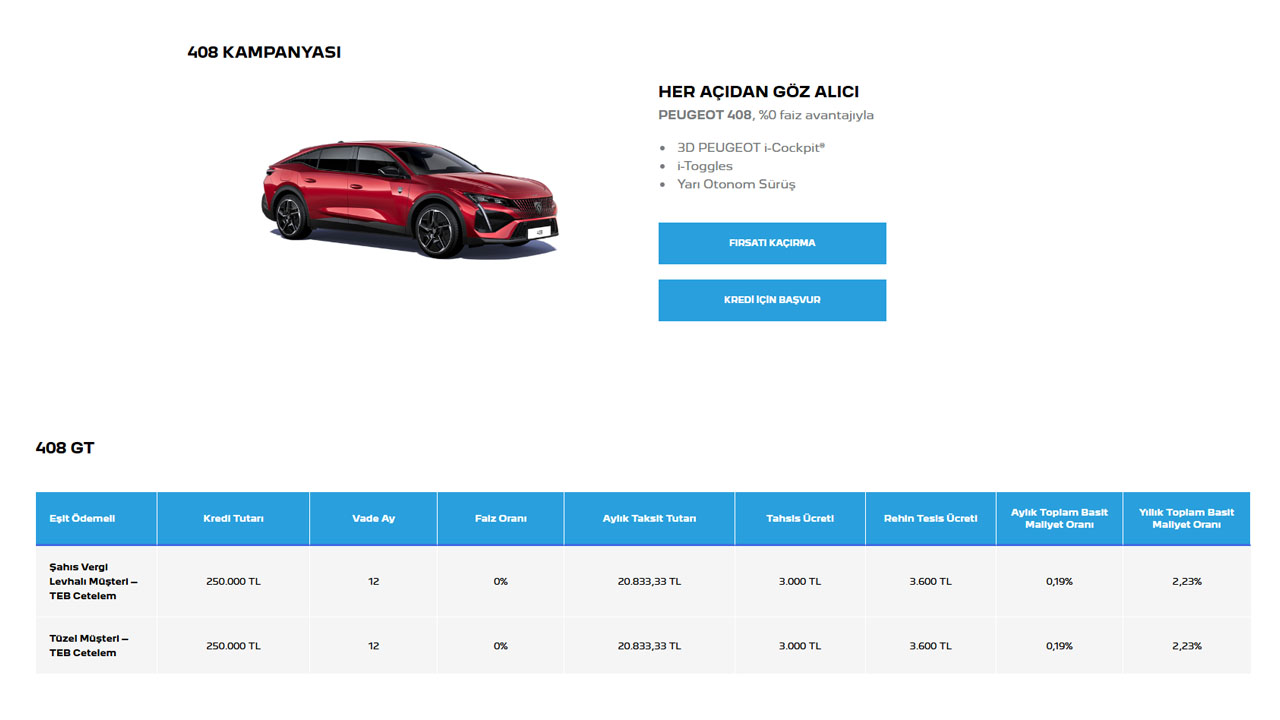The width and height of the screenshot is (1280, 720).
Task: Click the Şahıs Vergi Levhalı Müşteri row label
Action: (x=93, y=581)
